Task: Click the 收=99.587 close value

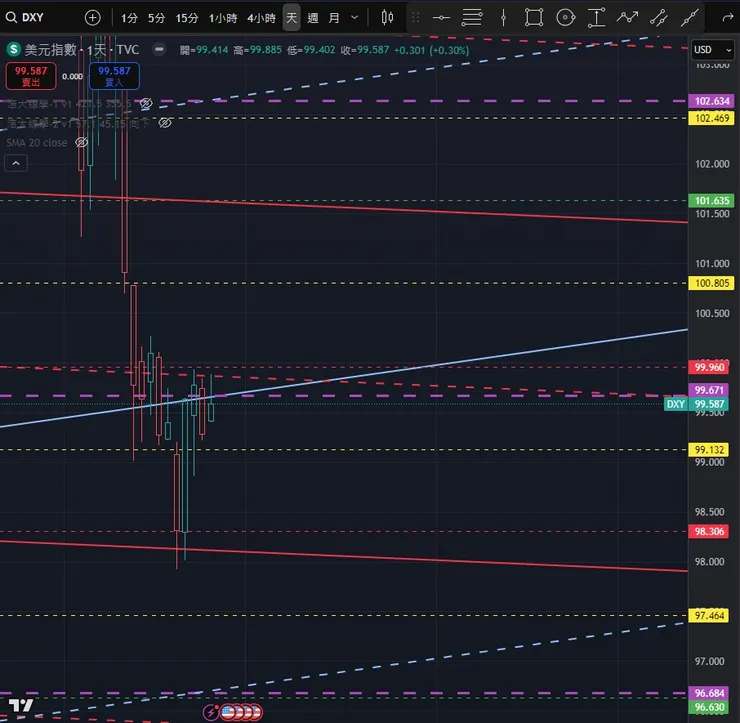Action: click(365, 50)
